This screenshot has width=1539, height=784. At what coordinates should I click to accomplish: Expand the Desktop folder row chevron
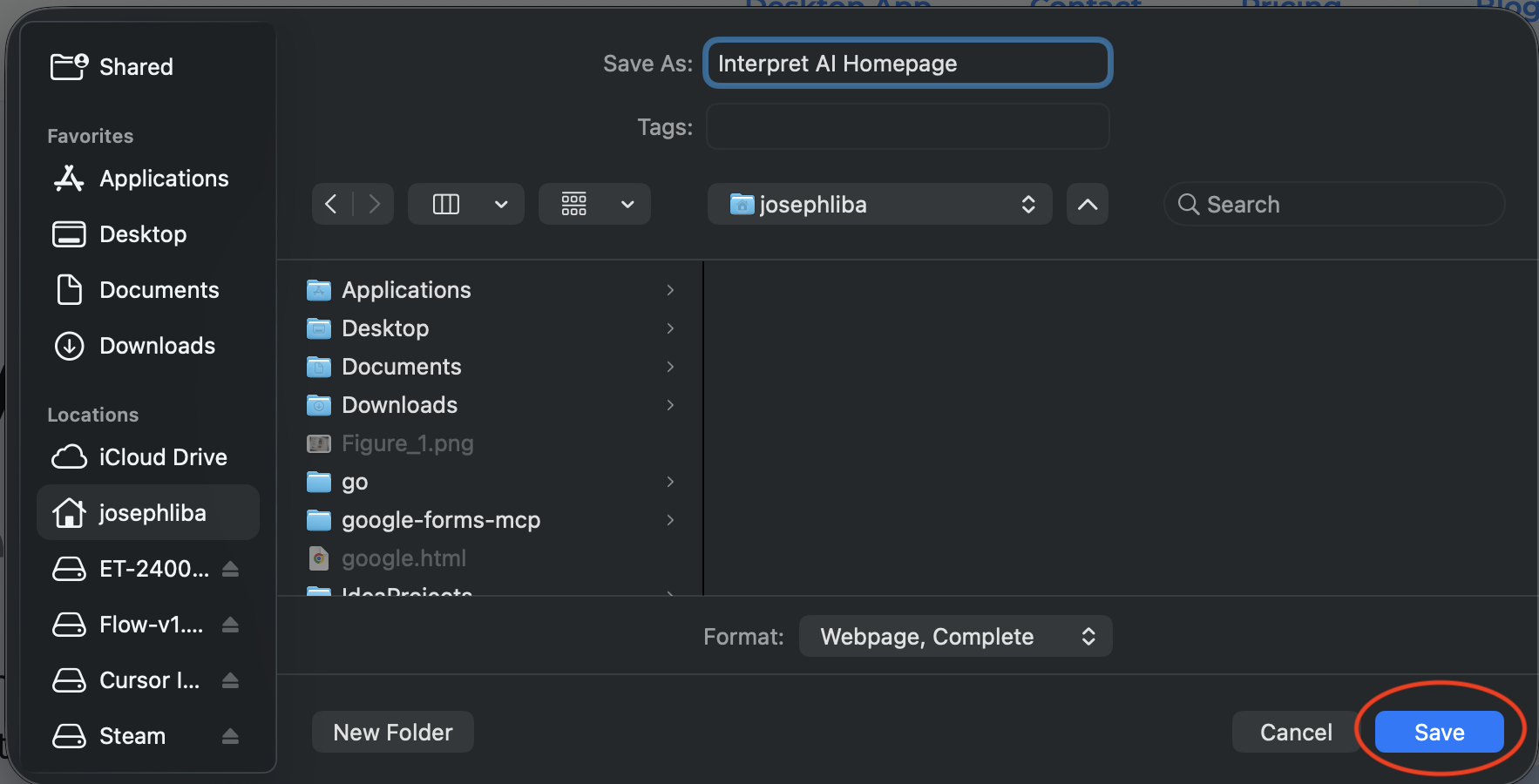[670, 328]
